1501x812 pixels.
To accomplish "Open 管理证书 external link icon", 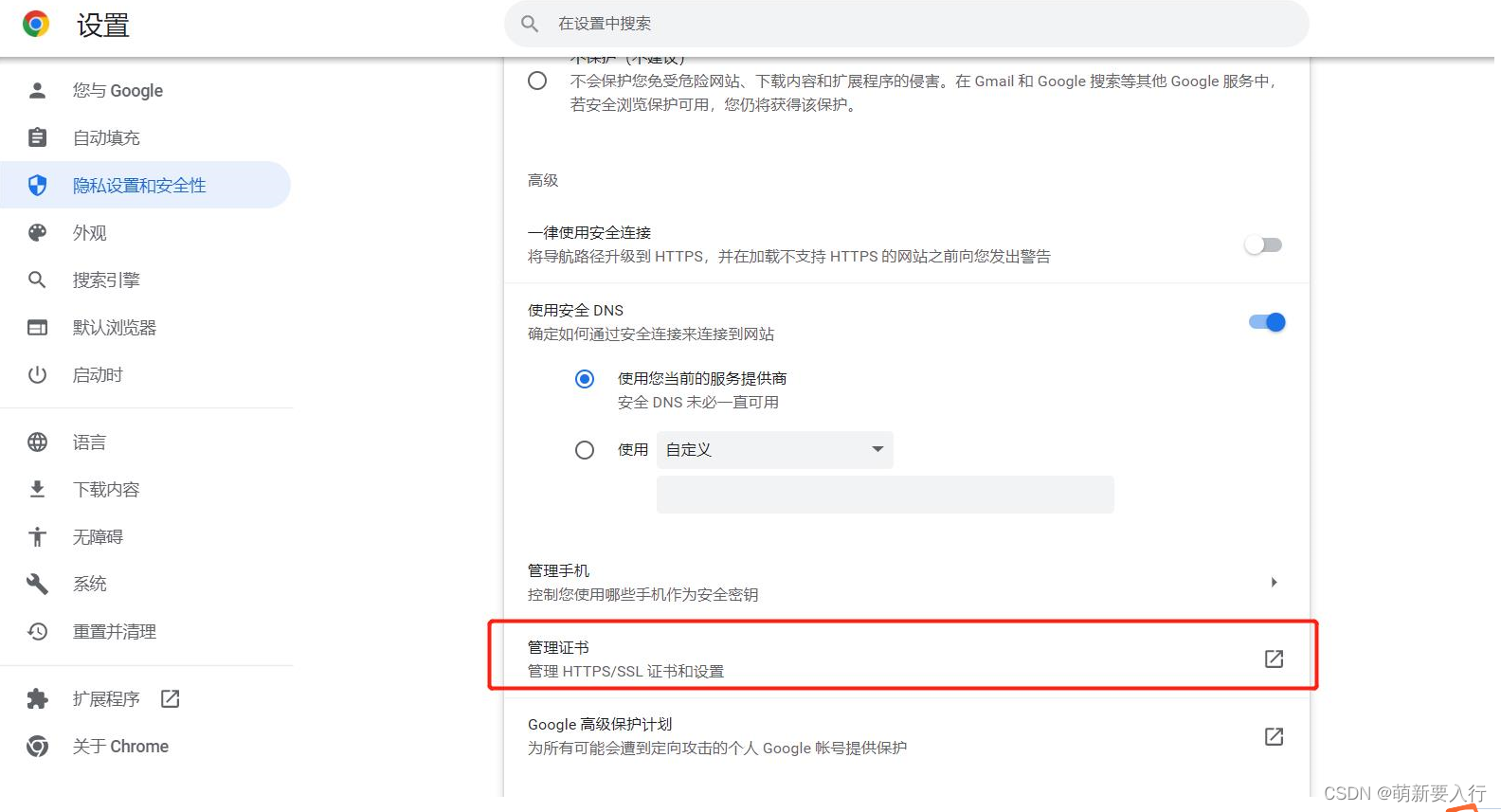I will (1274, 659).
